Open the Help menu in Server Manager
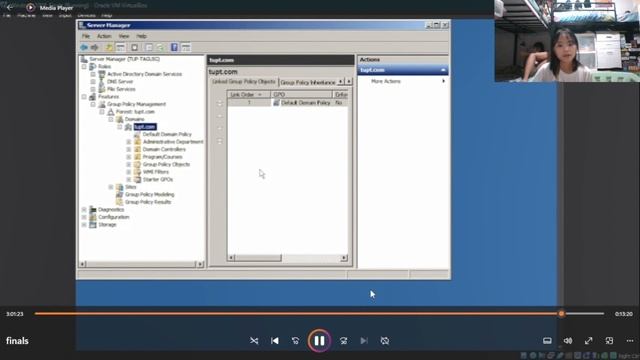The width and height of the screenshot is (640, 360). tap(142, 36)
